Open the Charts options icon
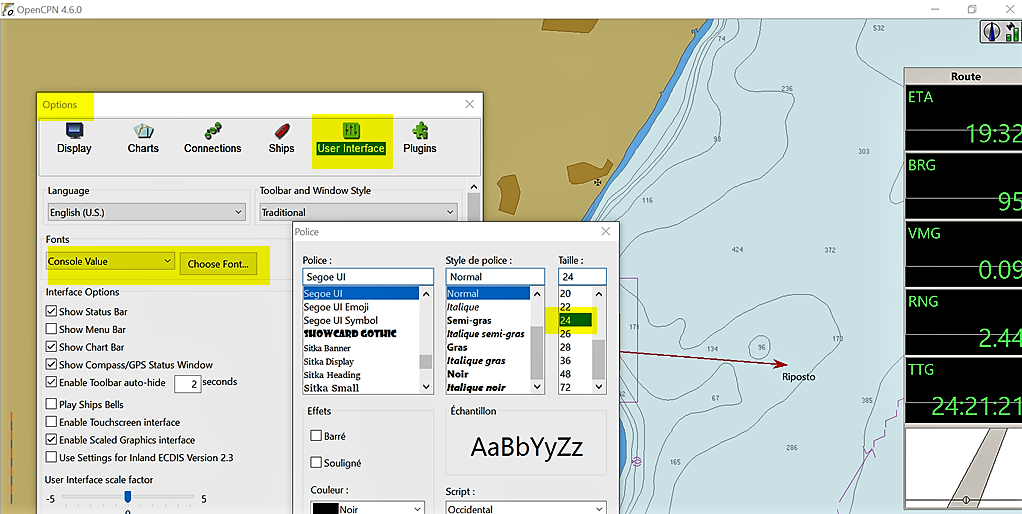The height and width of the screenshot is (514, 1022). point(143,139)
